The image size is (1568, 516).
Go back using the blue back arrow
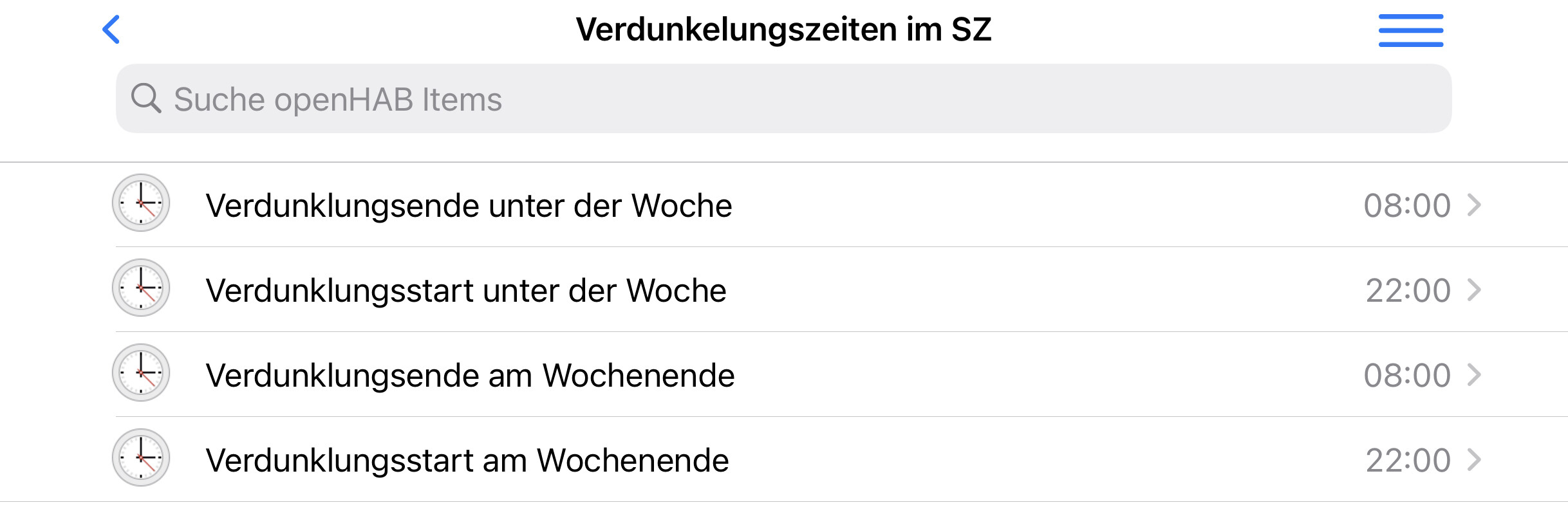111,30
